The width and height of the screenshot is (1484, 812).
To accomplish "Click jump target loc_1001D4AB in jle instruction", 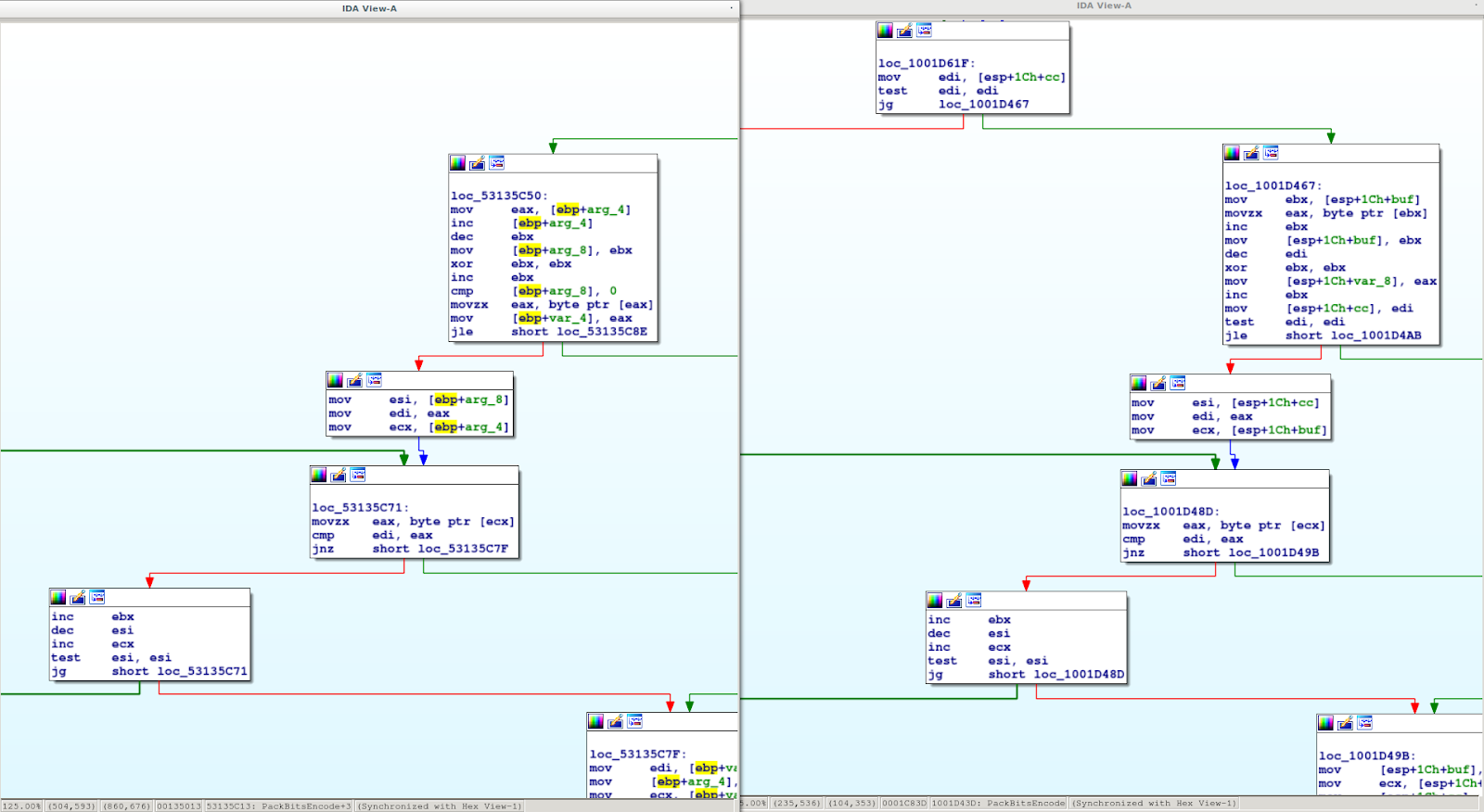I will click(1375, 336).
